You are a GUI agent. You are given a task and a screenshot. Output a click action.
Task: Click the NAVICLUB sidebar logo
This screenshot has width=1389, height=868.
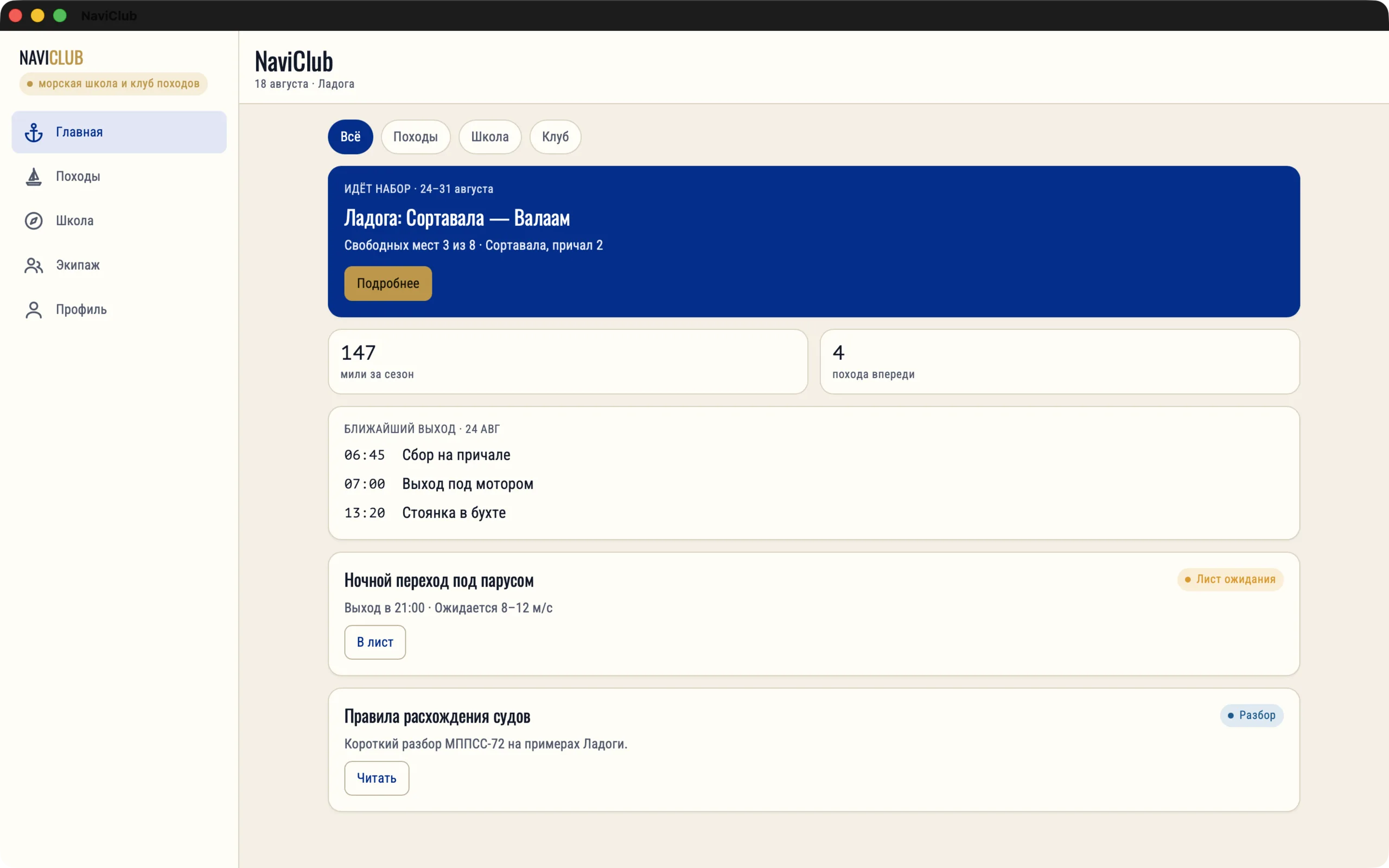click(x=51, y=58)
